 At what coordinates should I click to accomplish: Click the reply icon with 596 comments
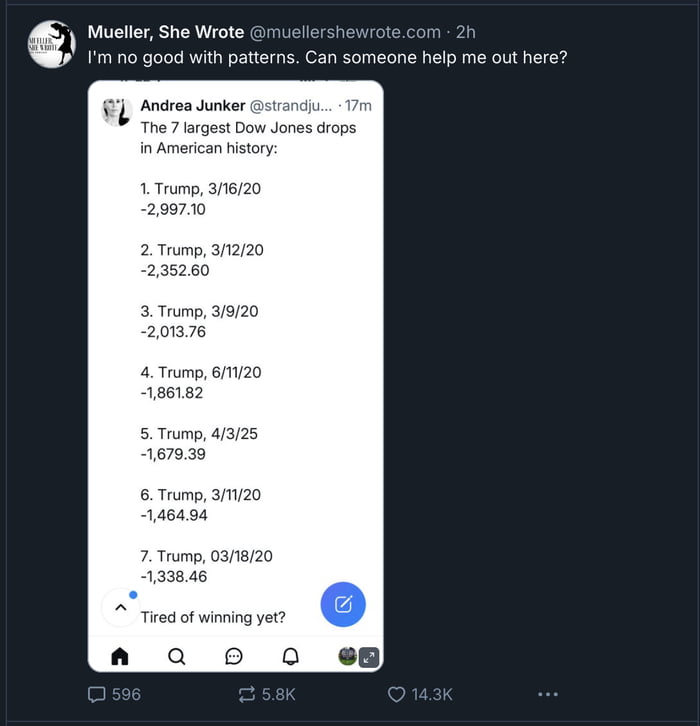[x=98, y=693]
